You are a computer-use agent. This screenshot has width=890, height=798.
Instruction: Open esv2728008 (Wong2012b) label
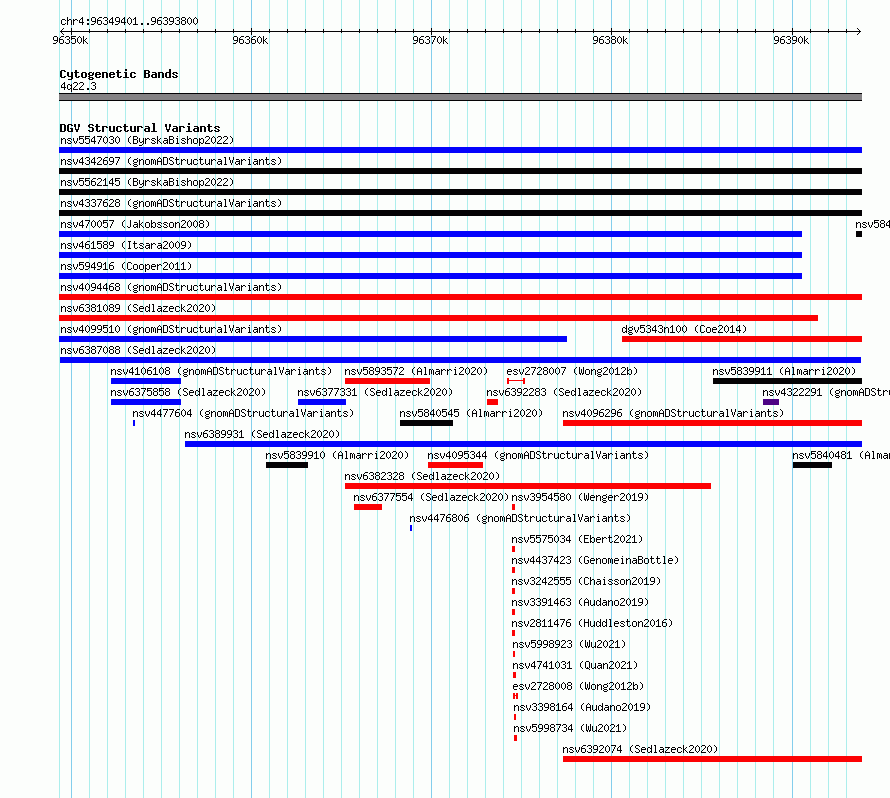pyautogui.click(x=578, y=686)
